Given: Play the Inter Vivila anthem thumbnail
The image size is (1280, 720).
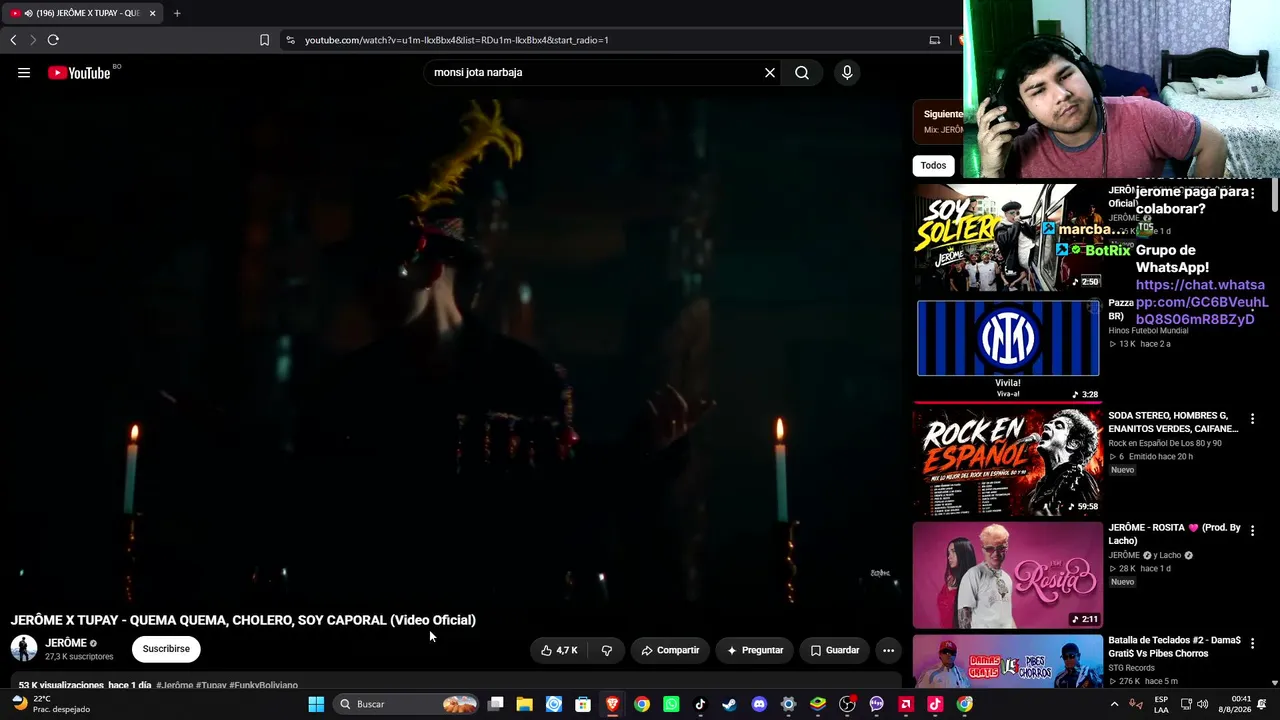Looking at the screenshot, I should [1008, 349].
